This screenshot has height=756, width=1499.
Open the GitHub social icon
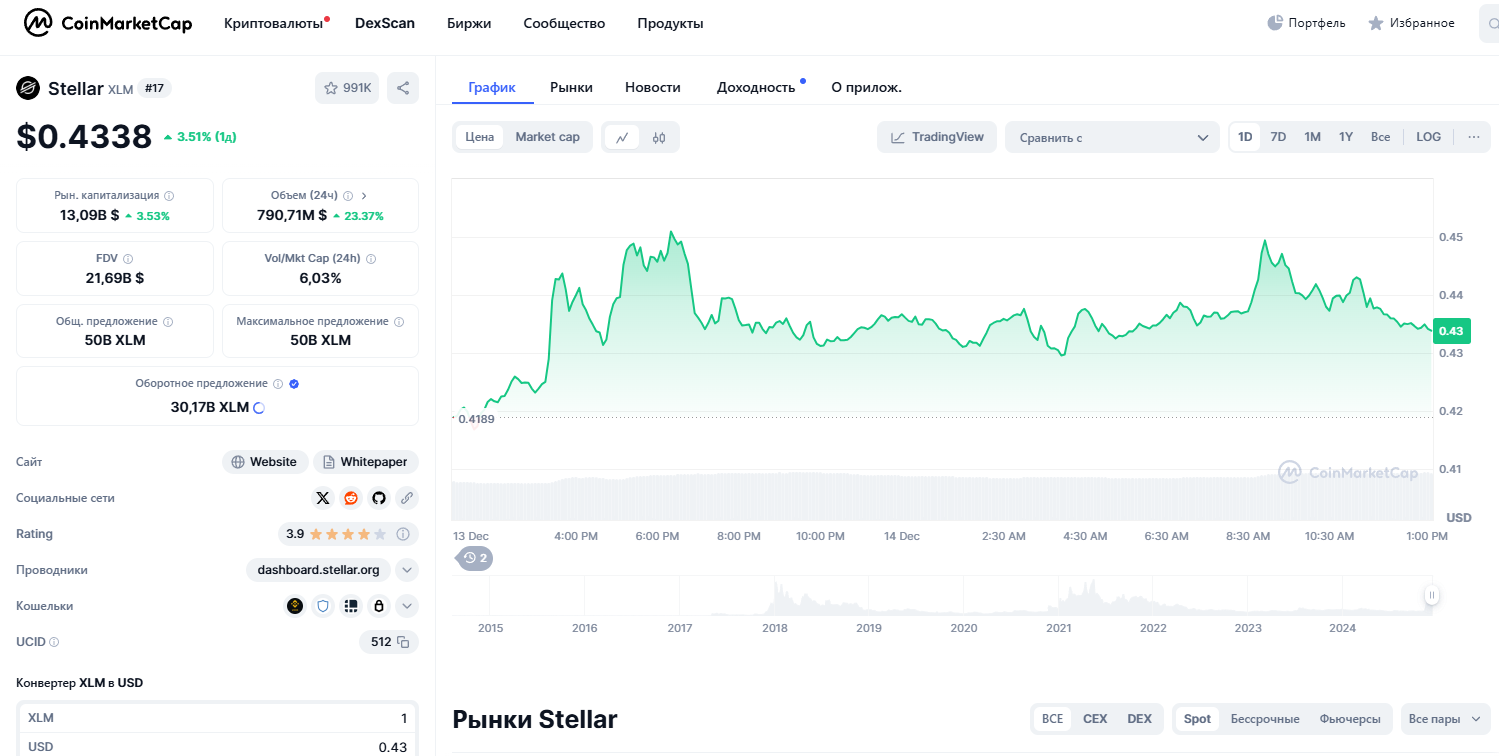click(379, 498)
